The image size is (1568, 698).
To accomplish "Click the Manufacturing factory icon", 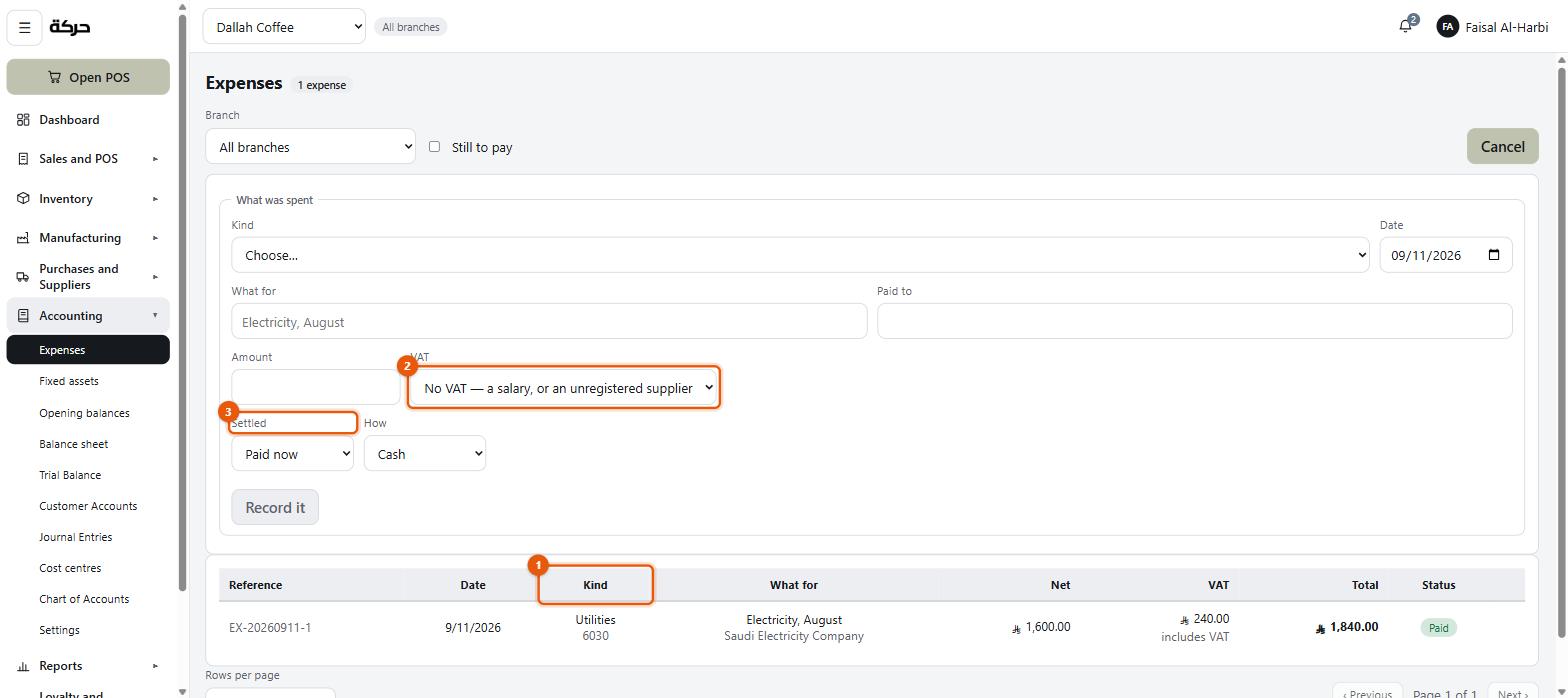I will [23, 238].
